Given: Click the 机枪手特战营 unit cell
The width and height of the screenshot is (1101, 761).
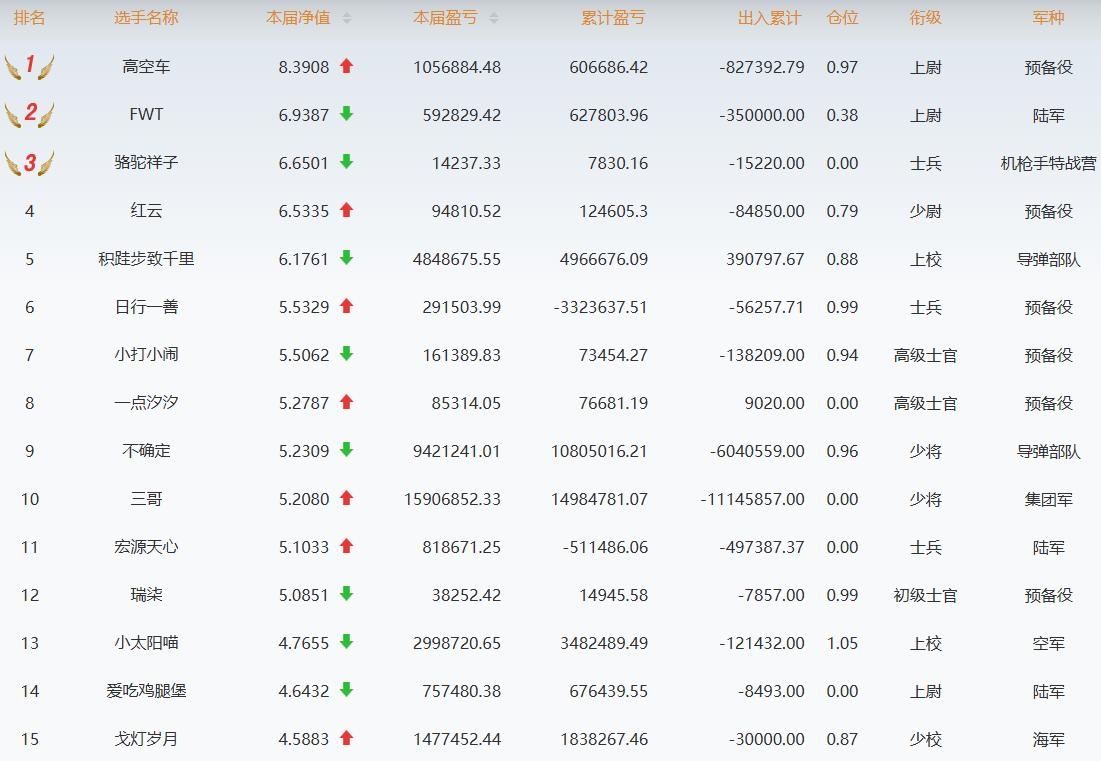Looking at the screenshot, I should click(1048, 163).
